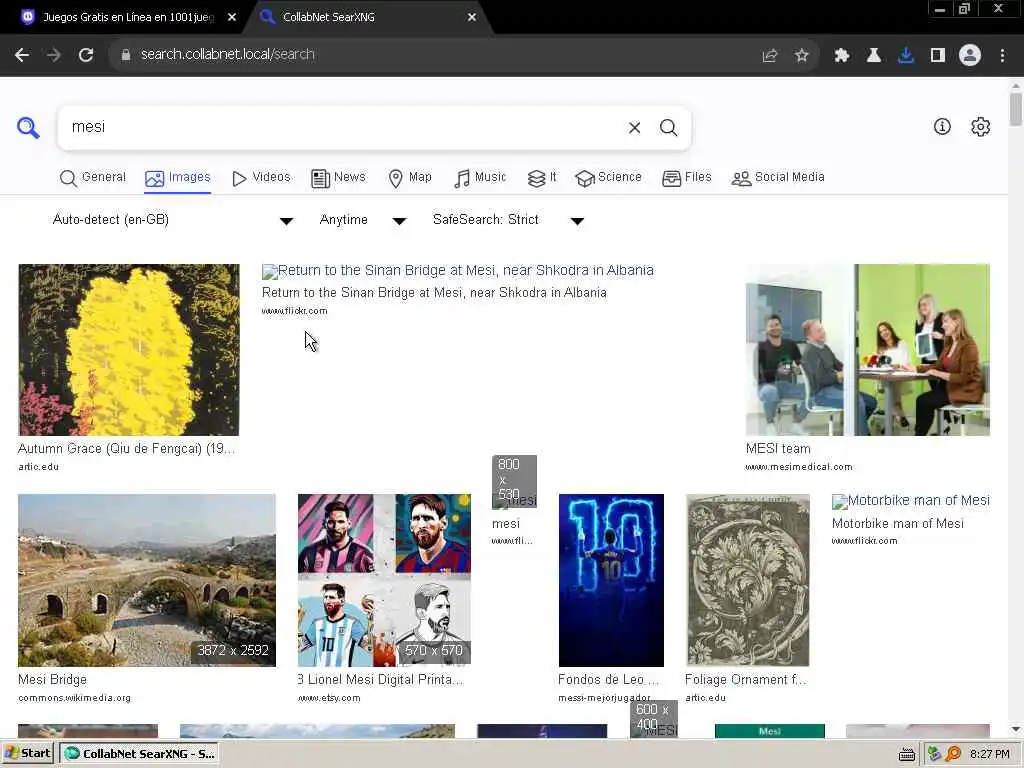View site security padlock info
Viewport: 1024px width, 768px height.
(126, 55)
